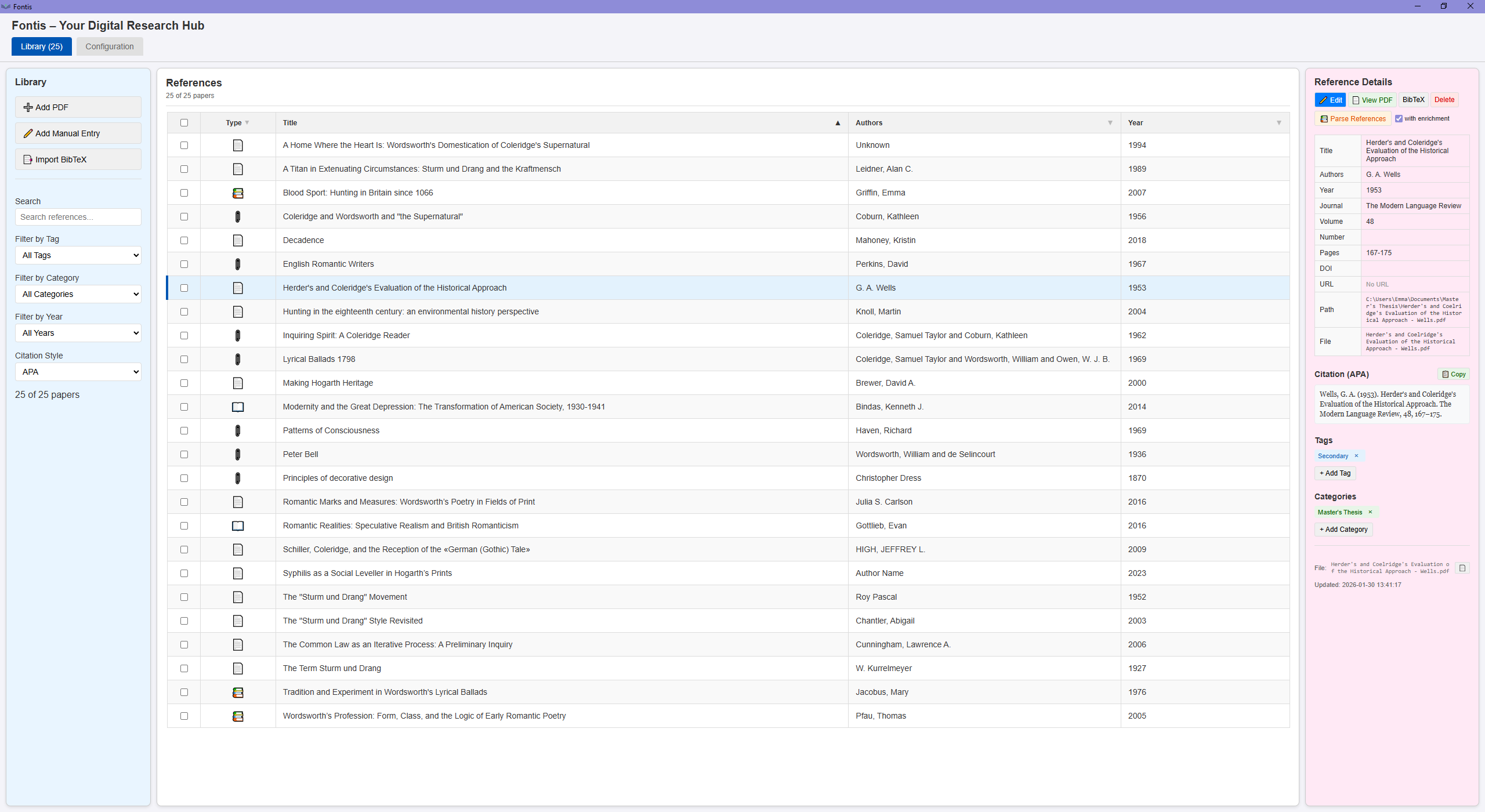Click the file icon next to the File path
Screen dimensions: 1485x812
1462,567
